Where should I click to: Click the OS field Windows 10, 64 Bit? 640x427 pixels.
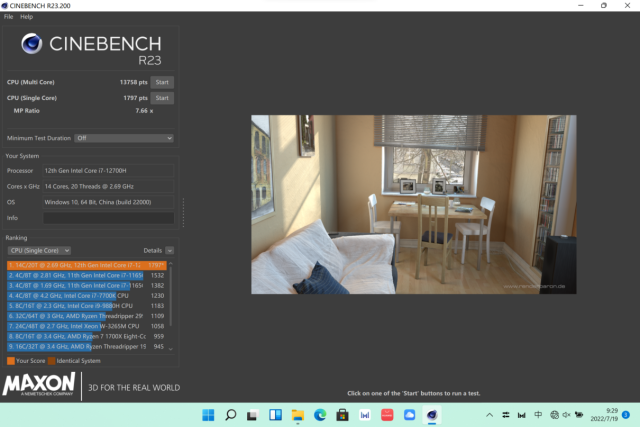pyautogui.click(x=109, y=202)
